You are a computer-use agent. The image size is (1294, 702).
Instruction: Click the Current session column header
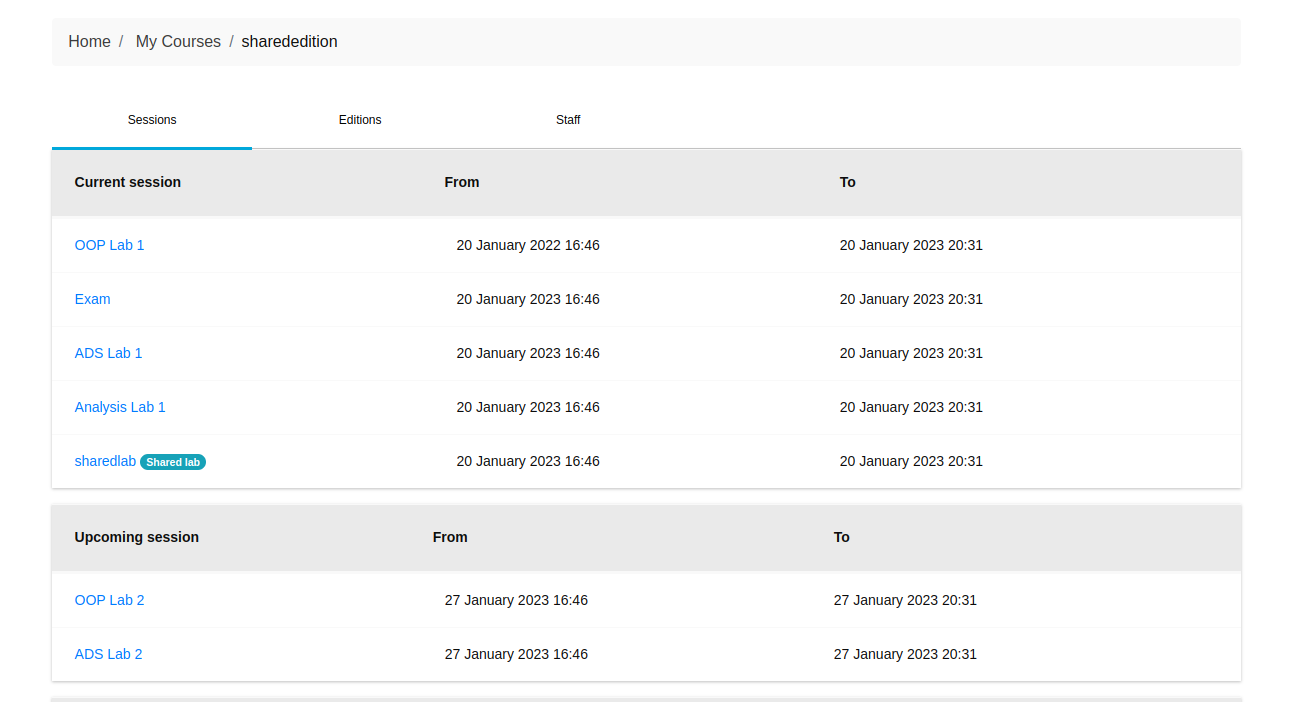click(x=128, y=182)
